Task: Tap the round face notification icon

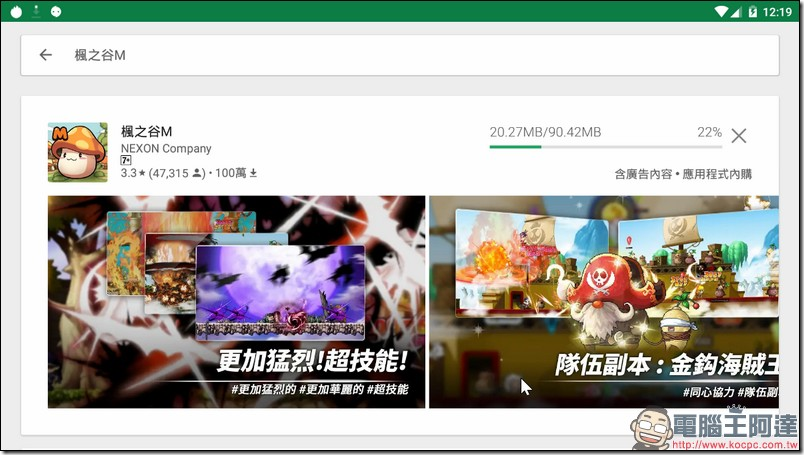Action: 56,11
